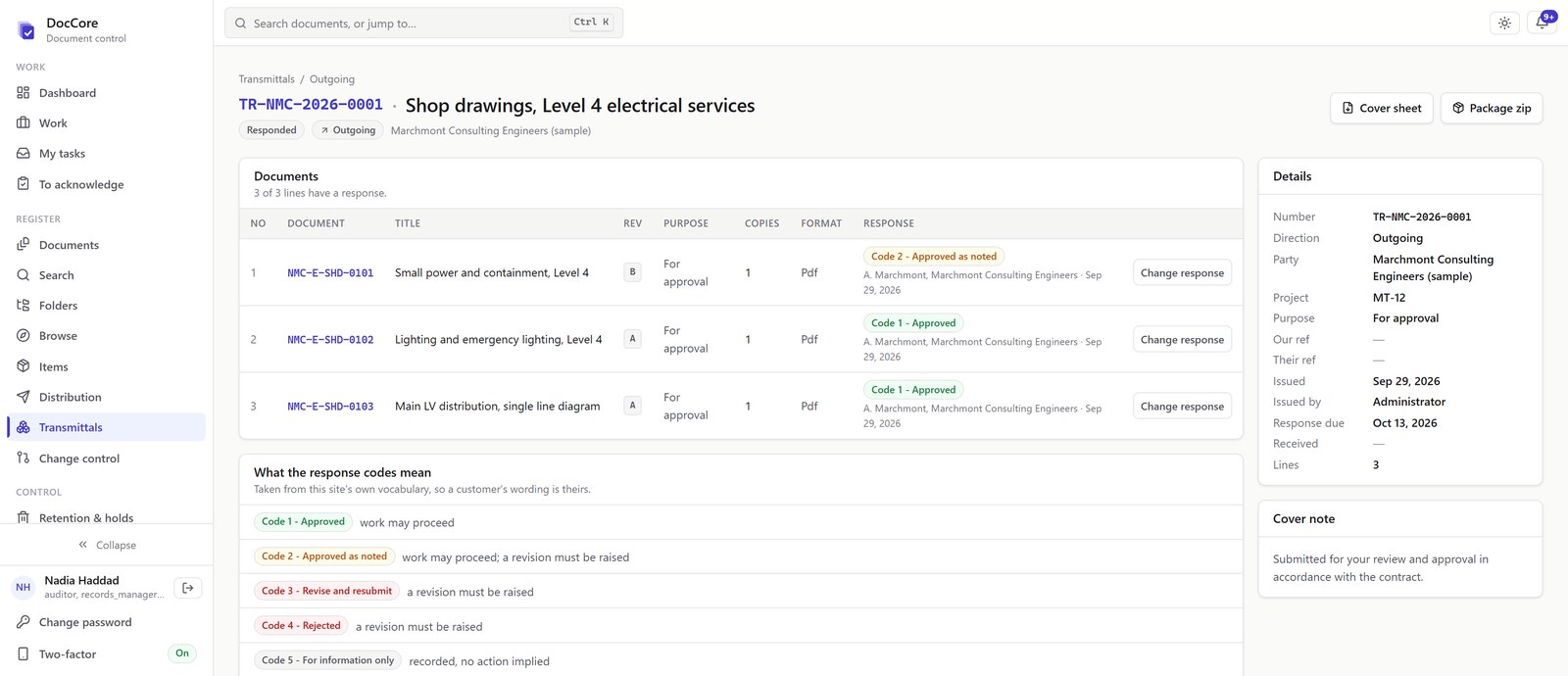Click the DocCore logo icon
Viewport: 1568px width, 676px height.
[x=26, y=30]
